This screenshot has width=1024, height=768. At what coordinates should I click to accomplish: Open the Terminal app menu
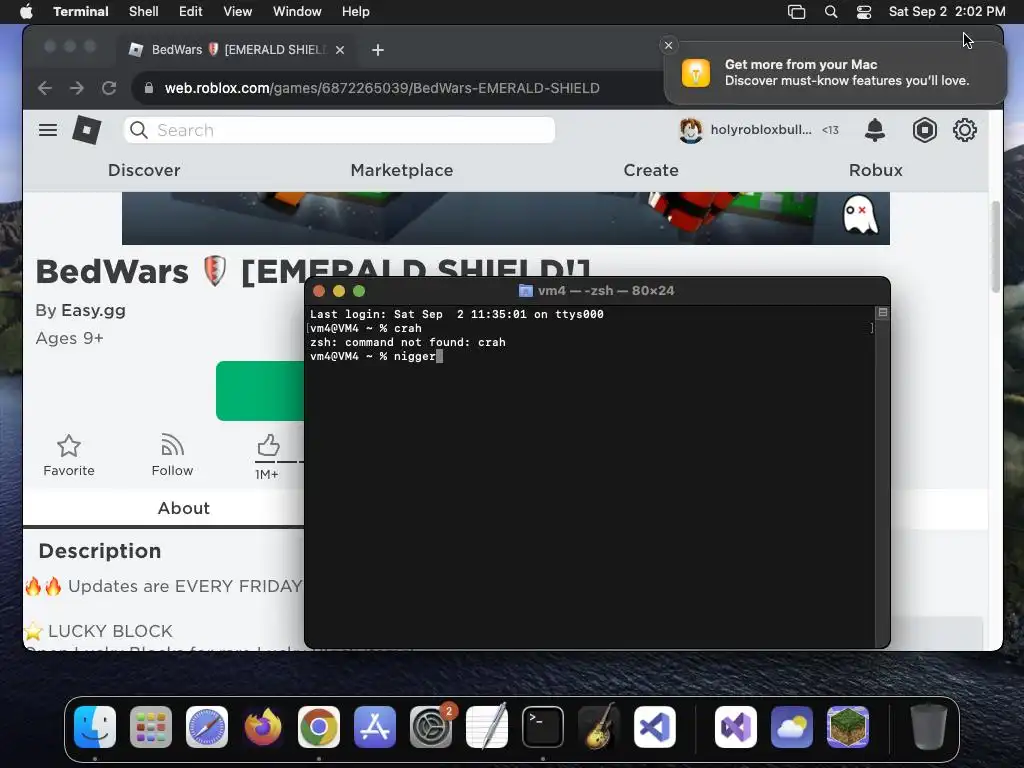(80, 11)
